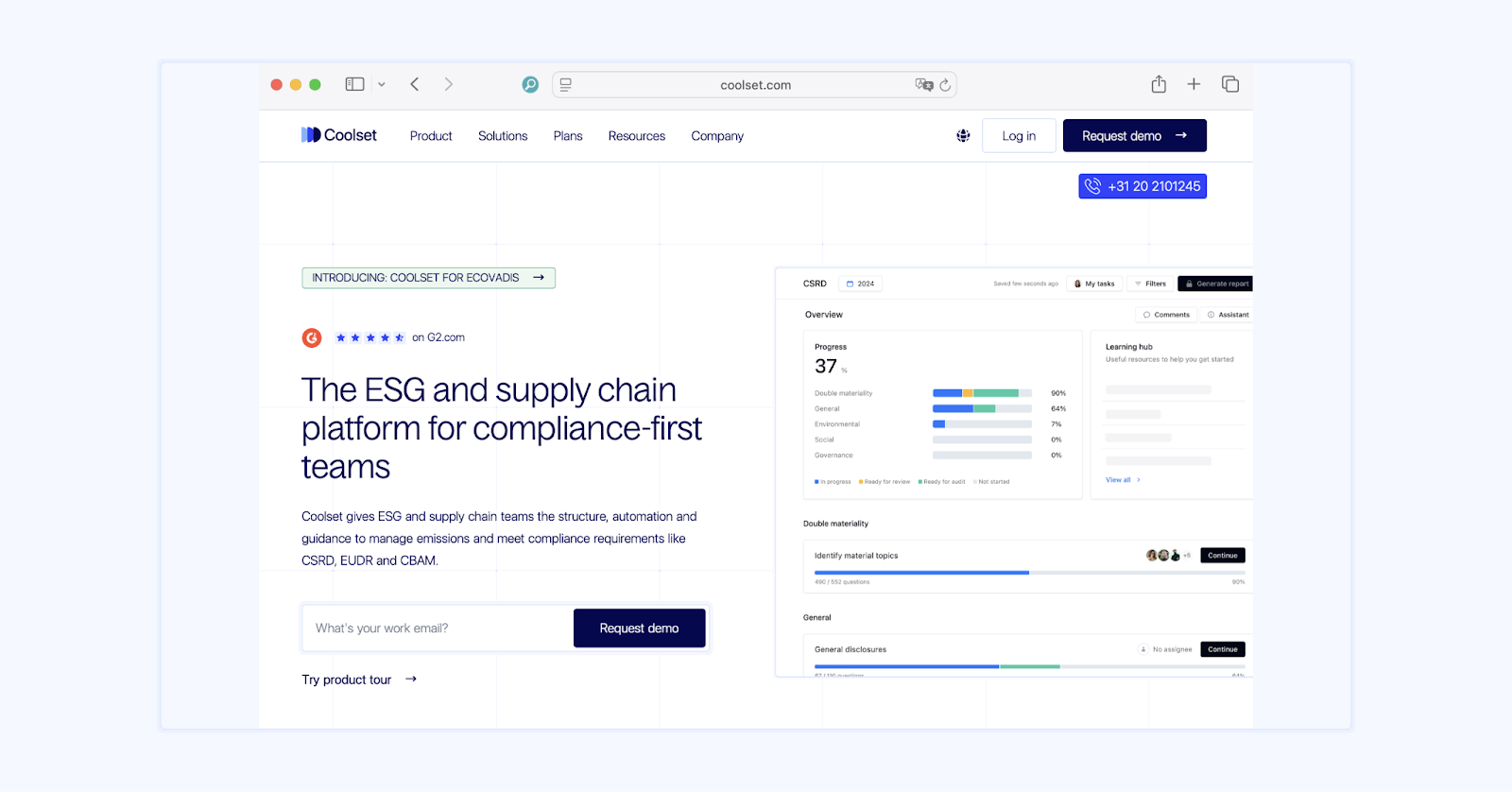Go forward with the browser forward arrow
The image size is (1512, 792).
(x=449, y=84)
